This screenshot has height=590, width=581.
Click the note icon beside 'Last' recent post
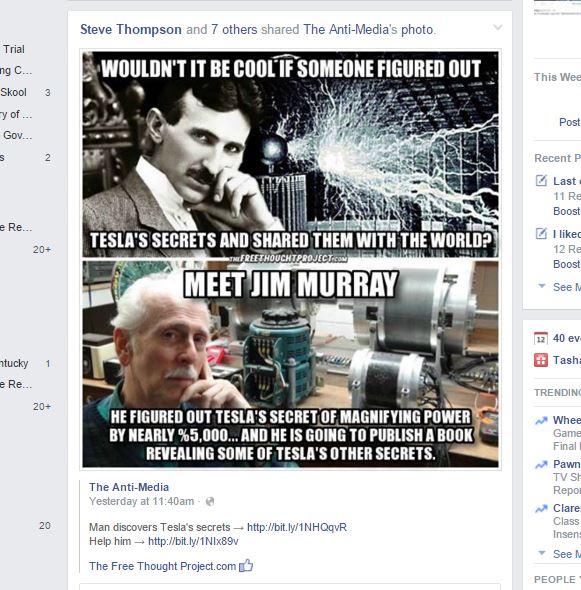(x=541, y=181)
